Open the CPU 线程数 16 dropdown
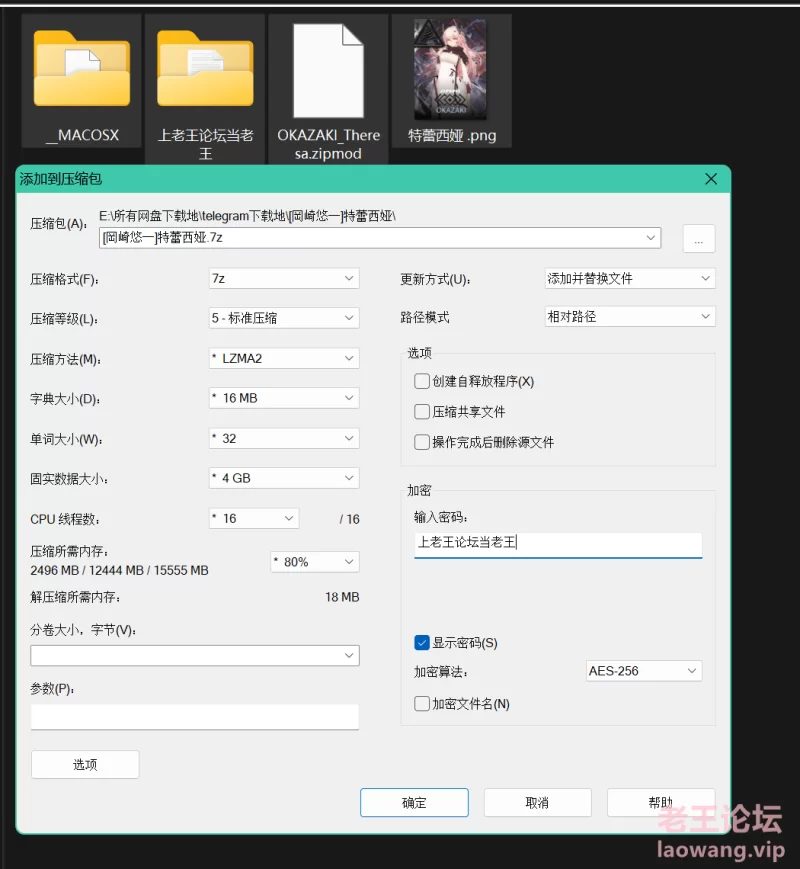Viewport: 800px width, 869px height. pyautogui.click(x=254, y=518)
